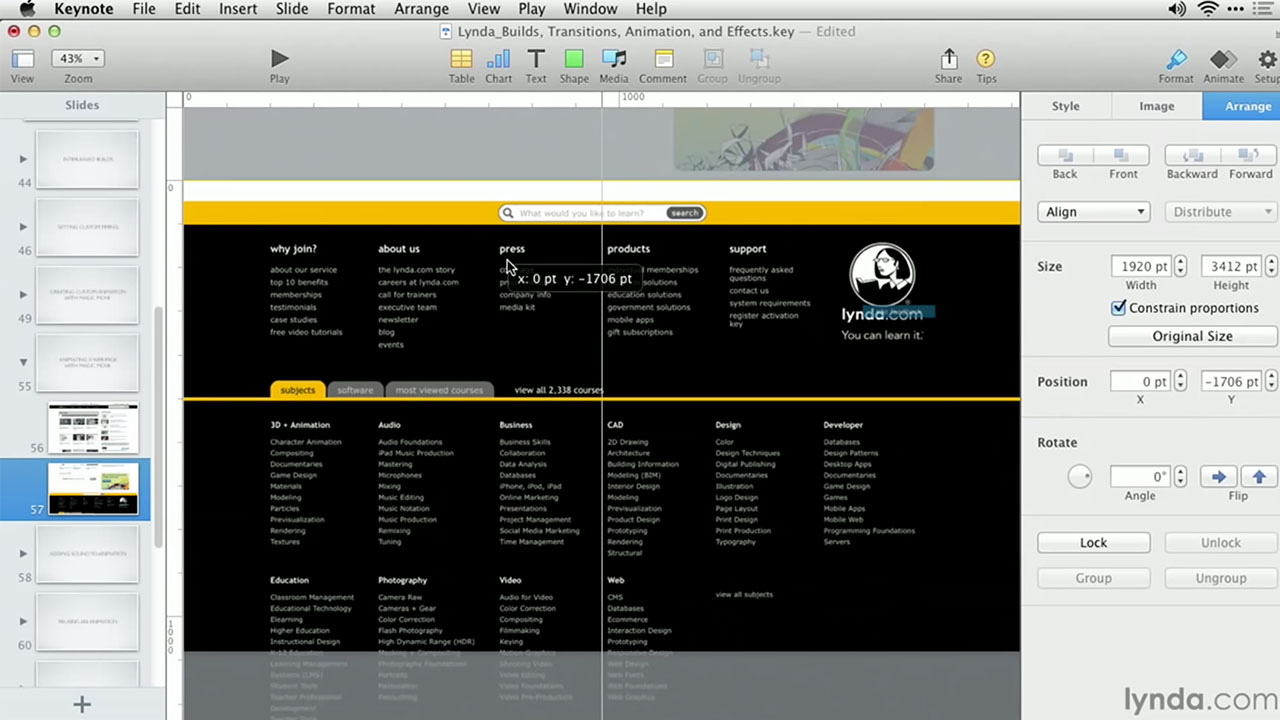Open the Arrange menu
The width and height of the screenshot is (1280, 720).
[x=421, y=9]
